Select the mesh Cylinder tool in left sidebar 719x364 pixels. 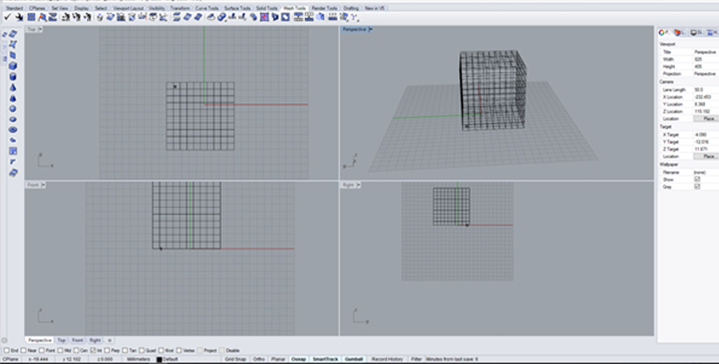point(13,77)
